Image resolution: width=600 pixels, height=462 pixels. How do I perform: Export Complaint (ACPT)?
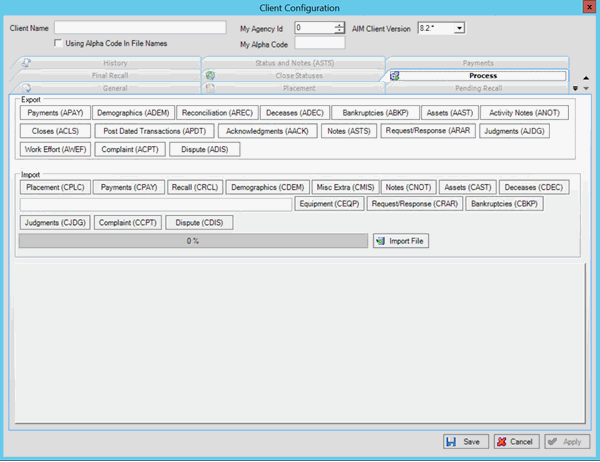pyautogui.click(x=130, y=149)
